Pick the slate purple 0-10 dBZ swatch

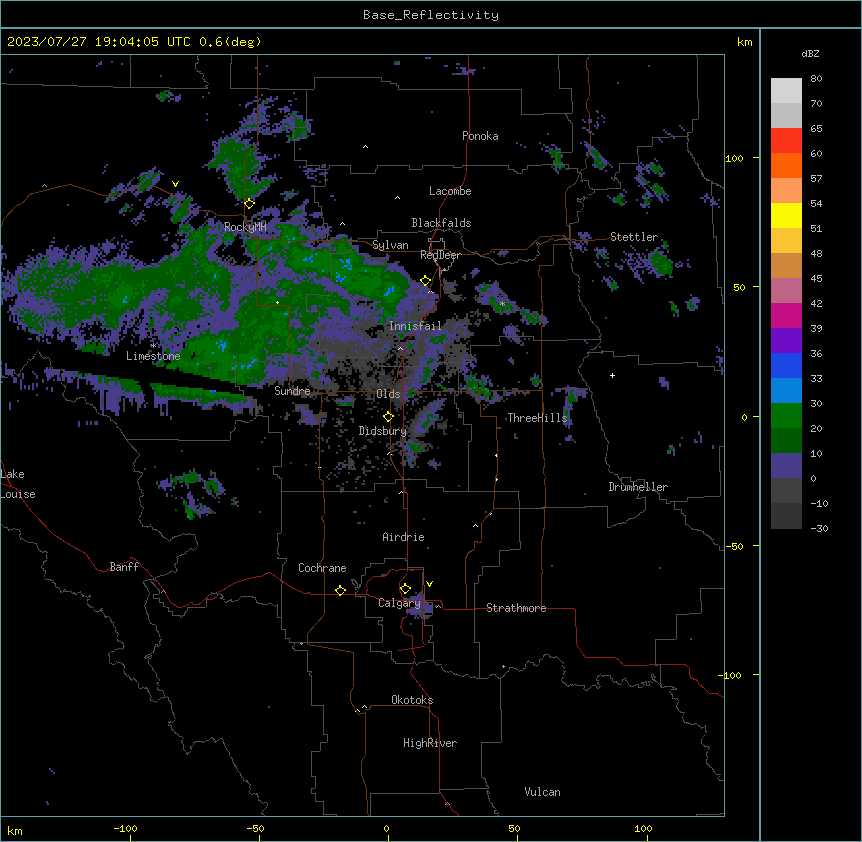coord(786,466)
